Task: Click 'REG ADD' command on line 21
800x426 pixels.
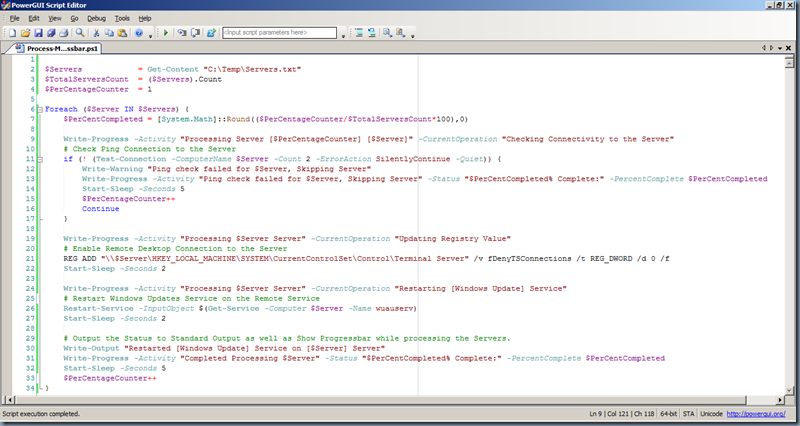Action: 80,259
